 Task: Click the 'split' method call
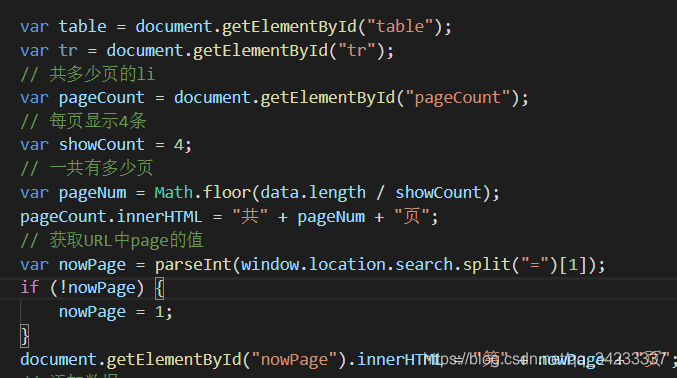[x=487, y=264]
